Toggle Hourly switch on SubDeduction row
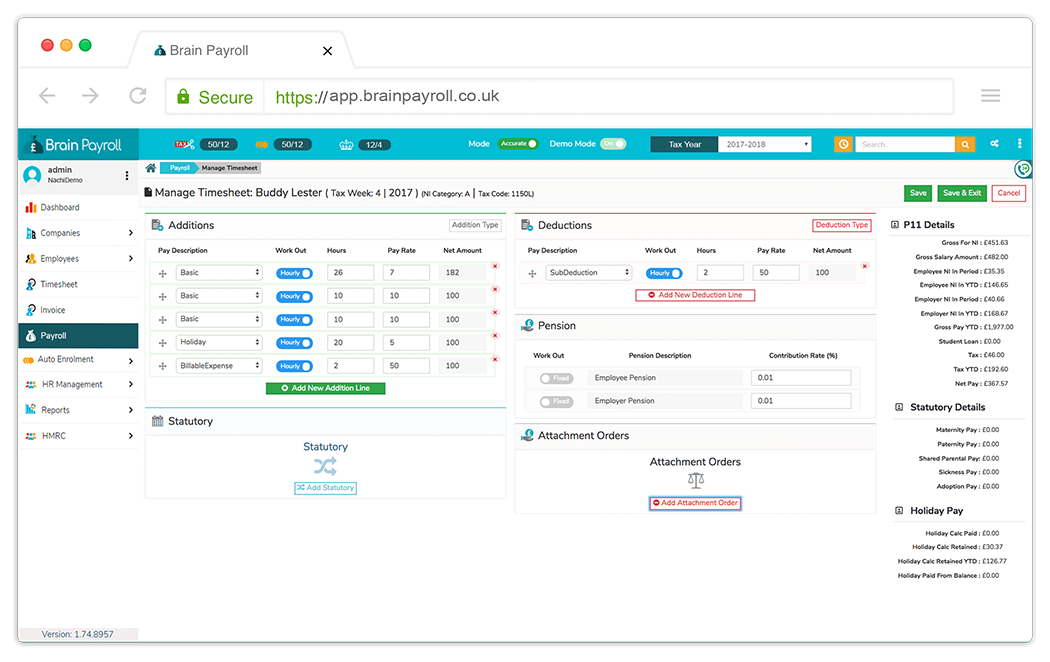1050x662 pixels. (x=664, y=273)
